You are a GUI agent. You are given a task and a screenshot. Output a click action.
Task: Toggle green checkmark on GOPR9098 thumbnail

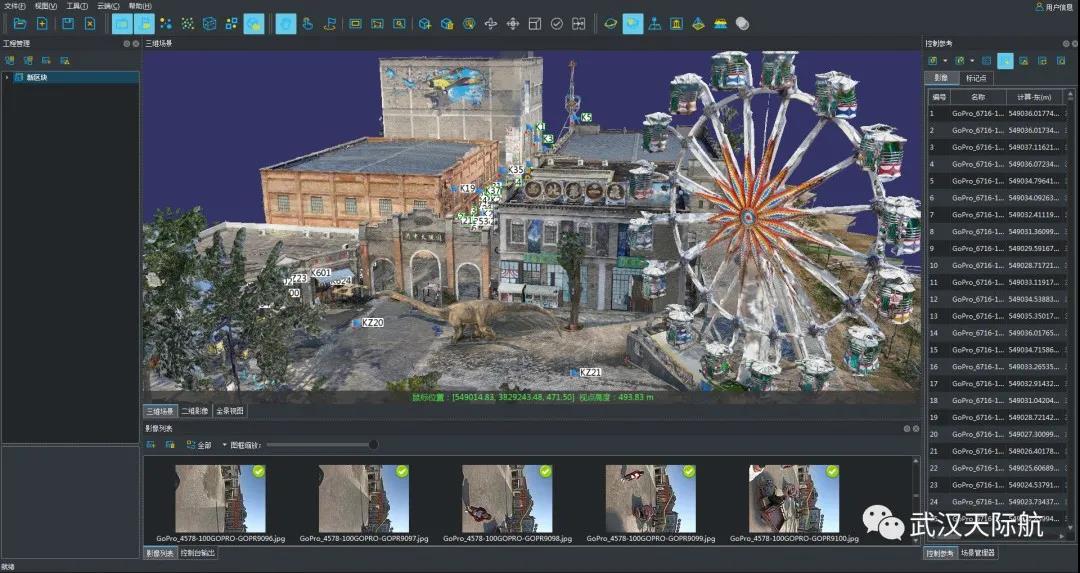545,471
